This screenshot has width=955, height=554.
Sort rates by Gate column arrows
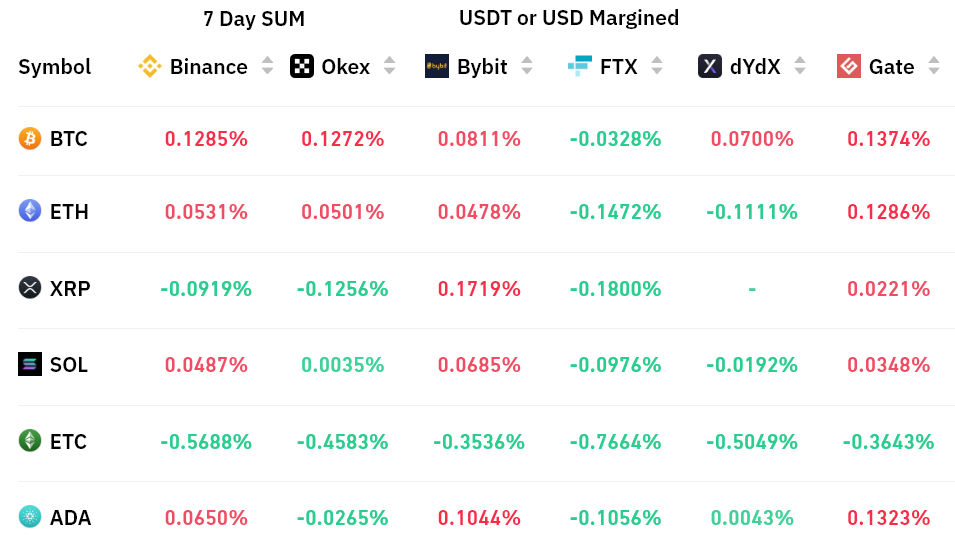(934, 66)
